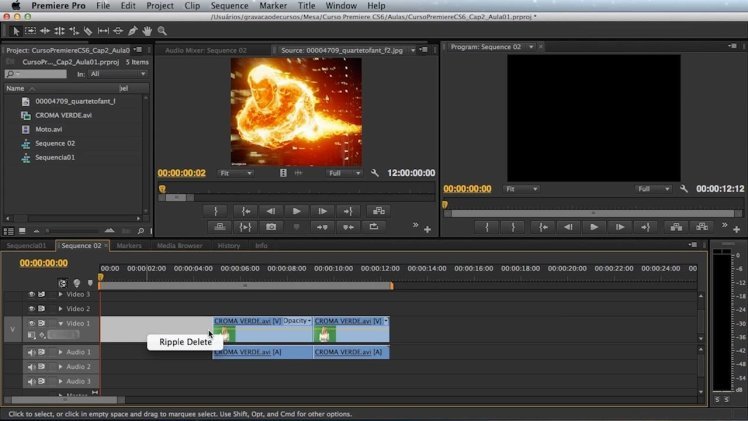Click Extract button in Program monitor
This screenshot has width=748, height=421.
[x=702, y=227]
